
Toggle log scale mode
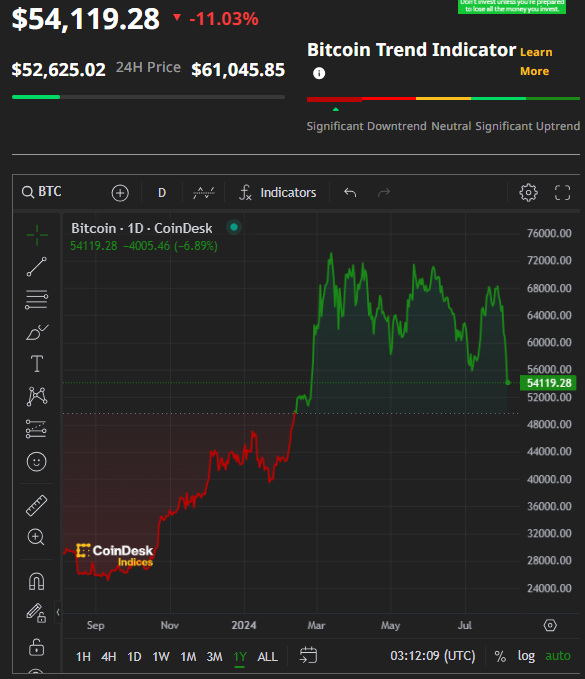click(x=526, y=656)
